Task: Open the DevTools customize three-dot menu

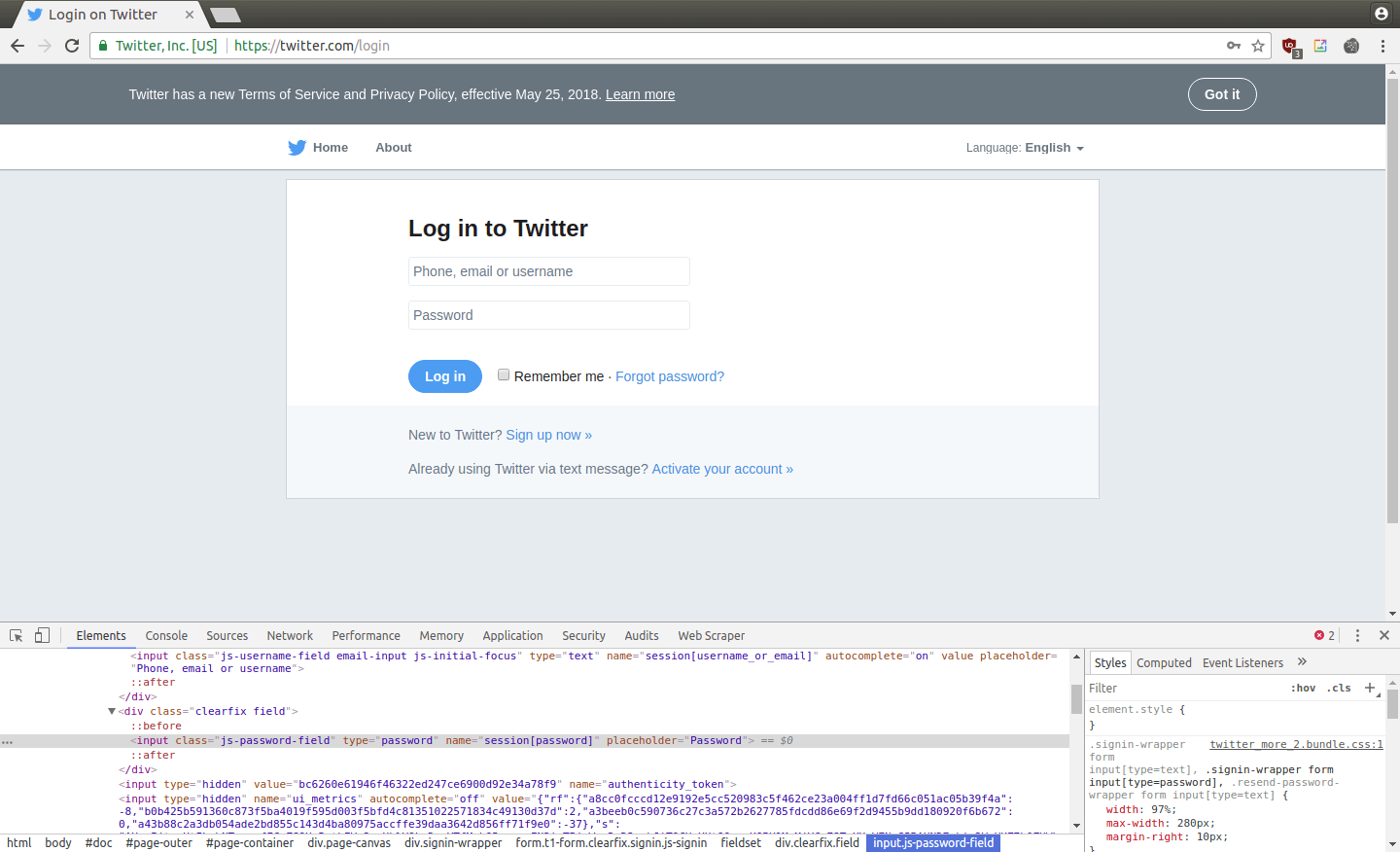Action: point(1357,635)
